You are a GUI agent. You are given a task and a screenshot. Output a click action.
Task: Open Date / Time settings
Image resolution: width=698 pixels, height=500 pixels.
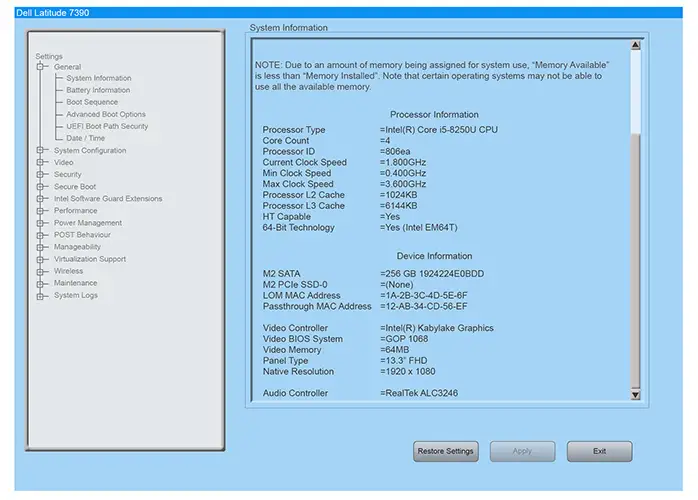point(85,138)
